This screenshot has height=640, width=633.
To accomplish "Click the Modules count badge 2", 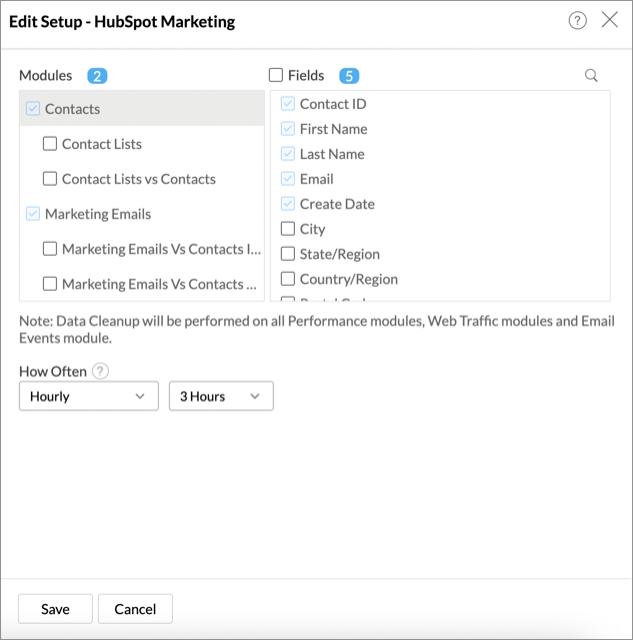I will [97, 76].
